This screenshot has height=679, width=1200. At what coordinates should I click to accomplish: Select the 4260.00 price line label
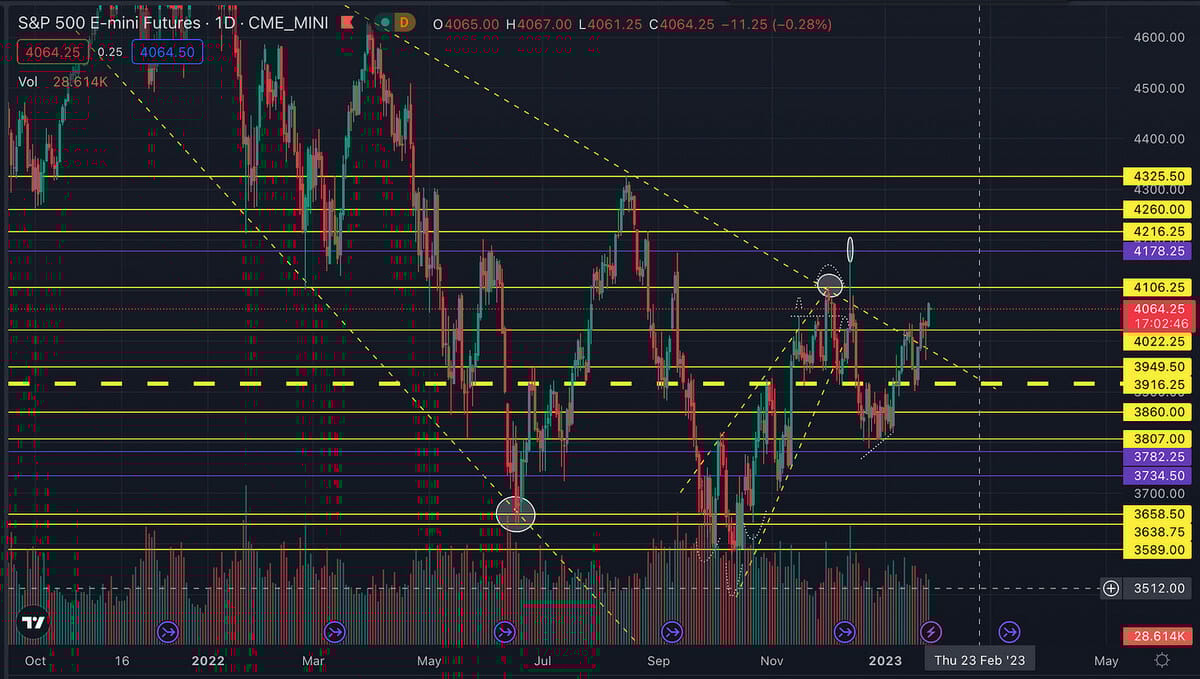pos(1159,210)
